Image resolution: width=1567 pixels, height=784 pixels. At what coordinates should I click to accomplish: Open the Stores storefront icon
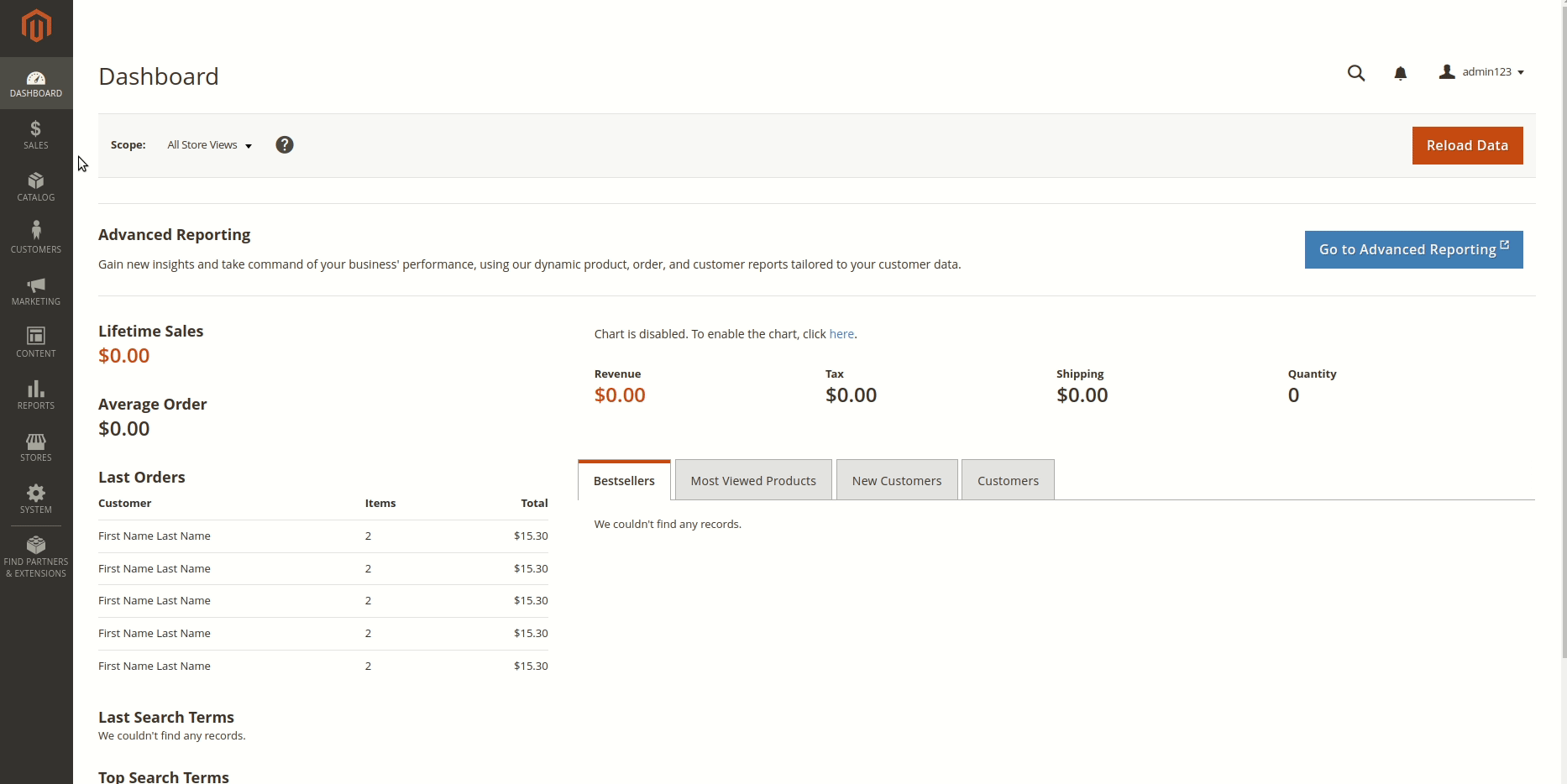[x=35, y=445]
